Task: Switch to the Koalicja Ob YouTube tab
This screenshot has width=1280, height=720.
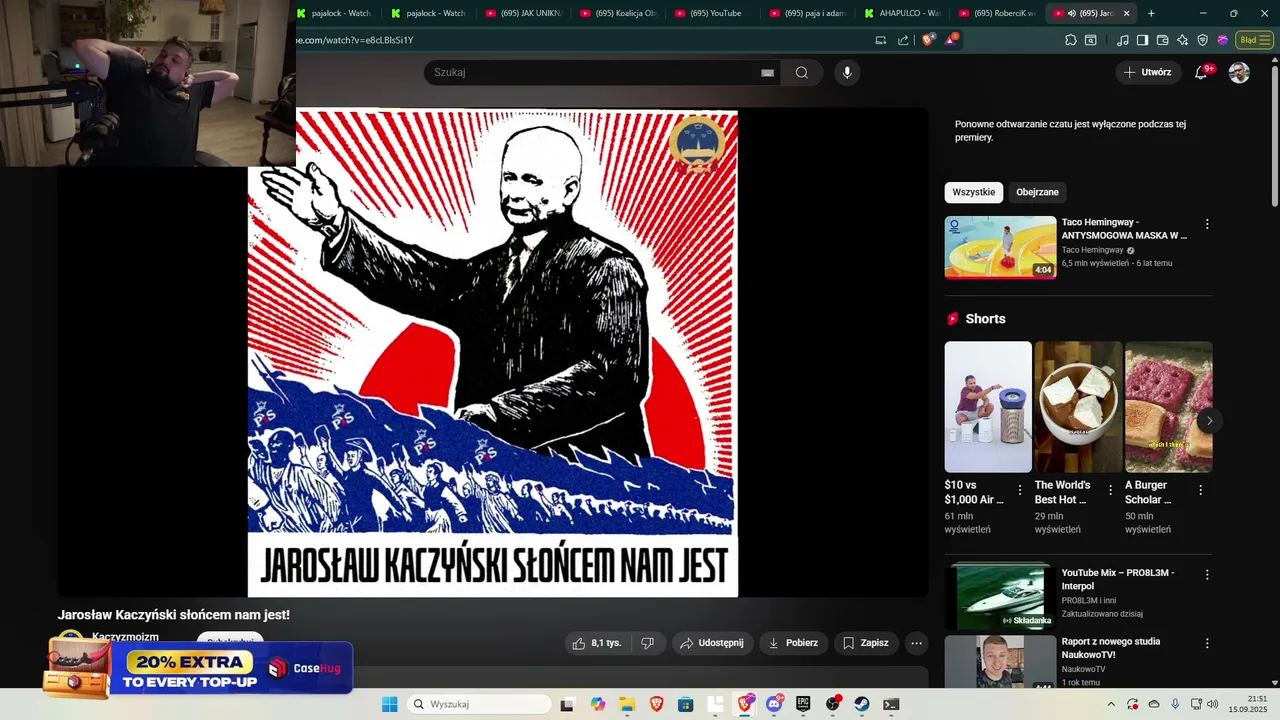Action: [x=620, y=13]
